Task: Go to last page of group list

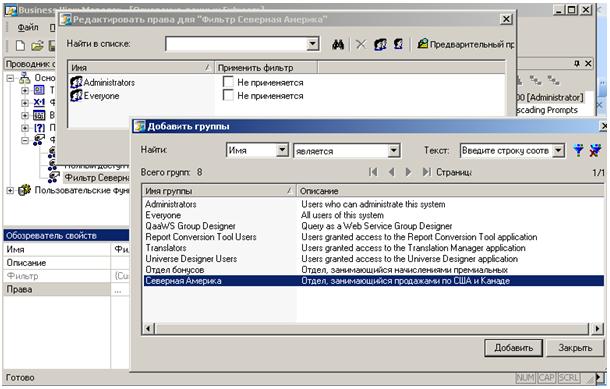Action: pos(426,172)
